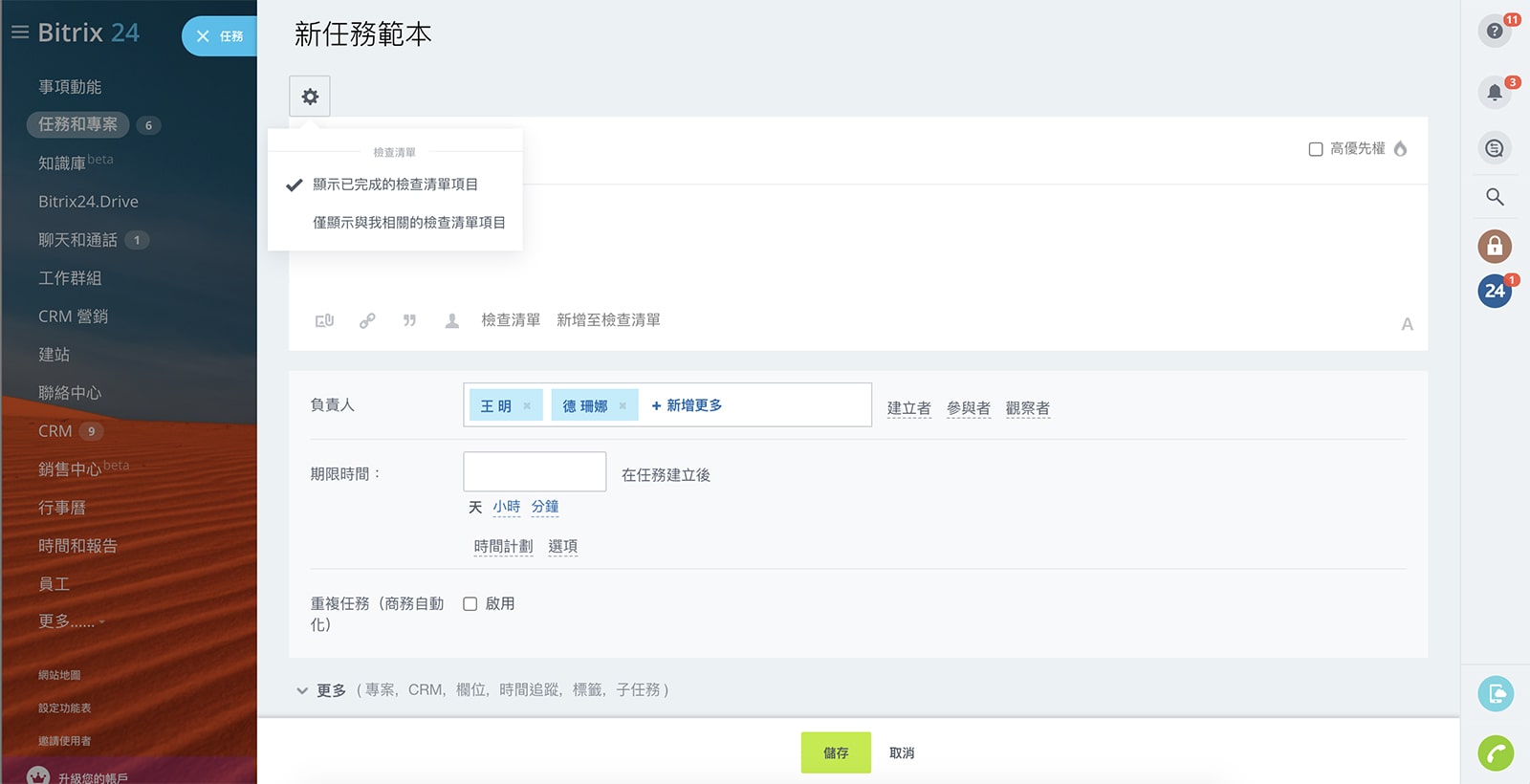This screenshot has height=784, width=1530.
Task: Toggle the hamburger menu to collapse sidebar
Action: [x=19, y=33]
